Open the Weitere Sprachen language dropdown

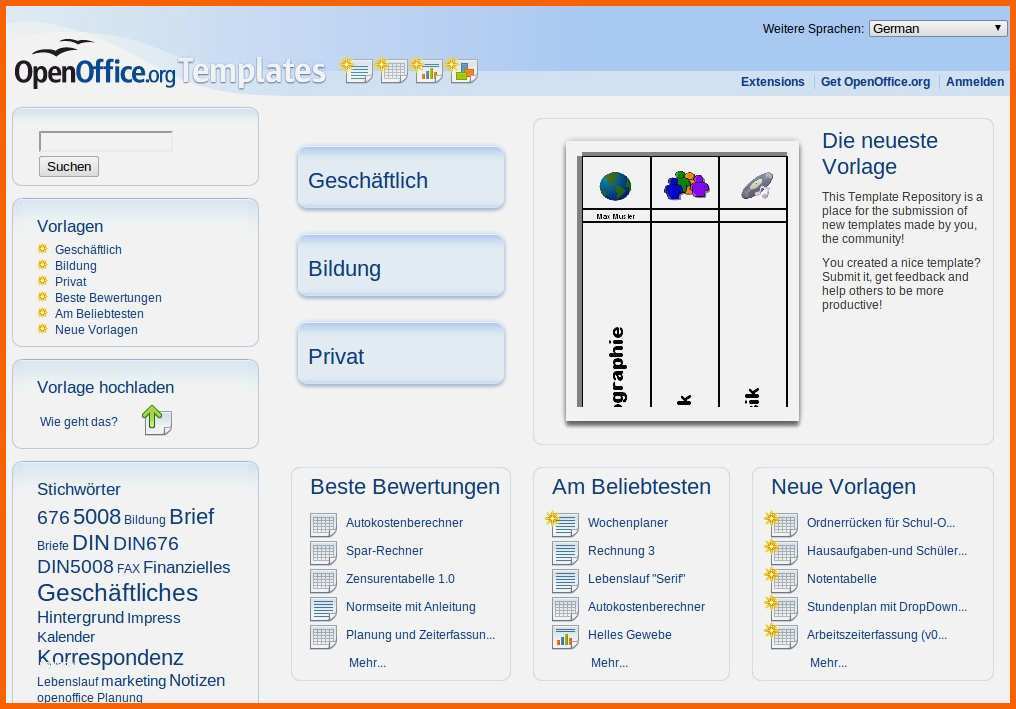pos(936,28)
